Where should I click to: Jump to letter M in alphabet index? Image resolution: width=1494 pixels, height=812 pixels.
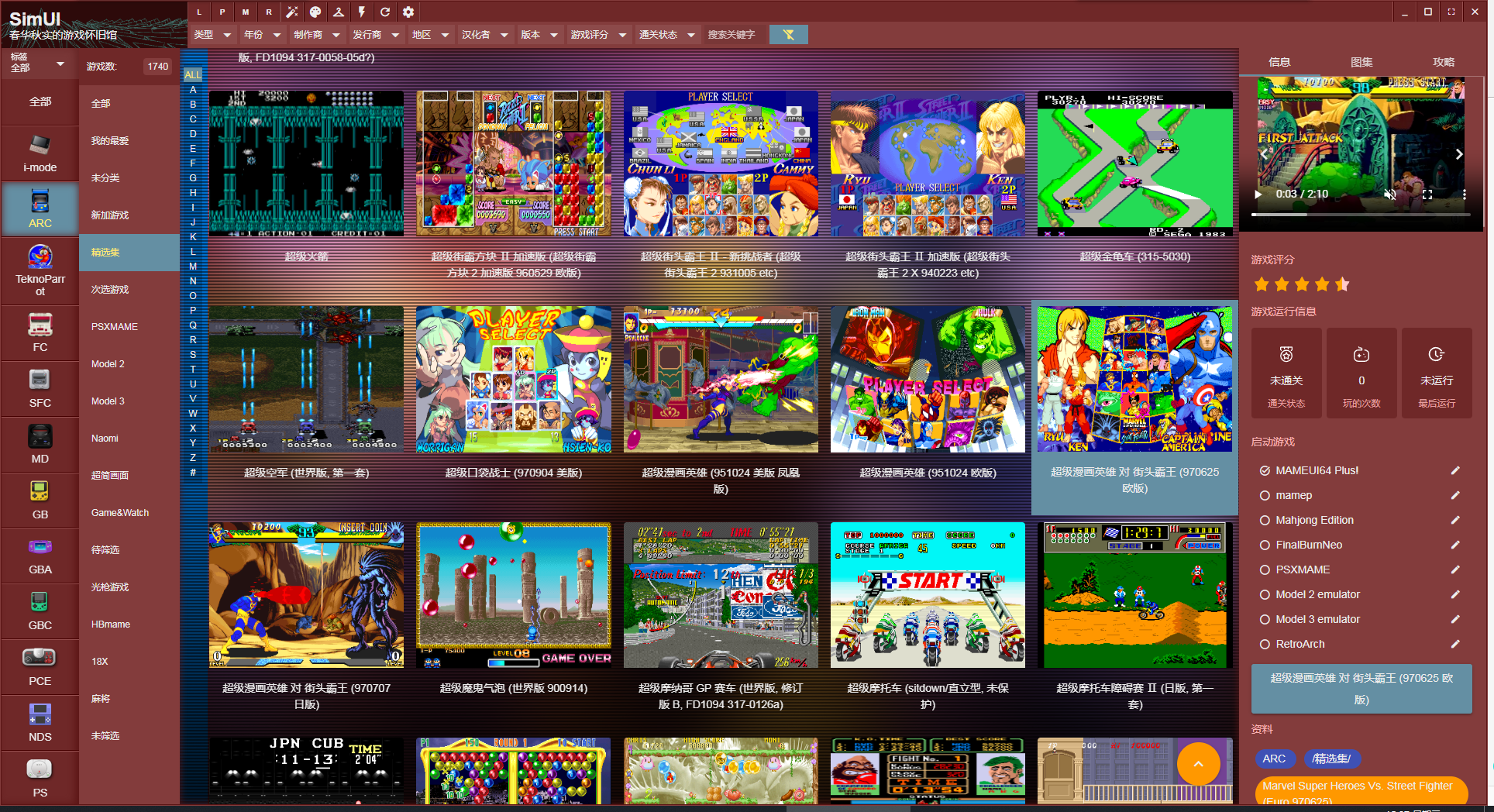(x=193, y=266)
